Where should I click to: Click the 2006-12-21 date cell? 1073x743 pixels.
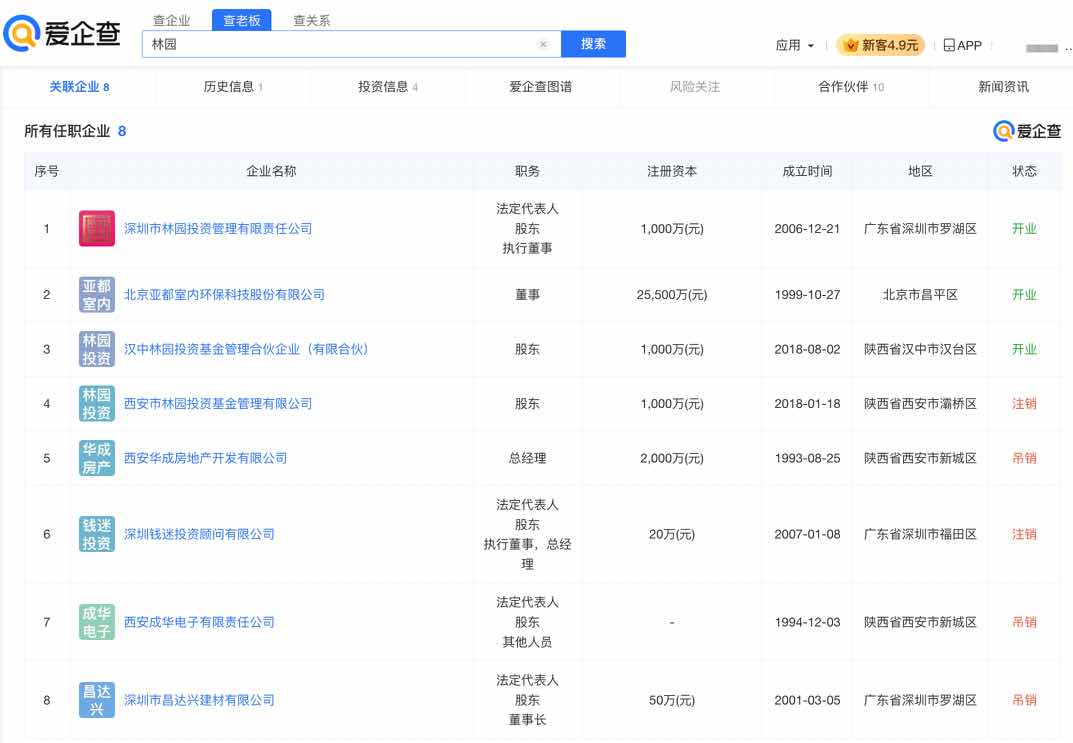point(807,229)
